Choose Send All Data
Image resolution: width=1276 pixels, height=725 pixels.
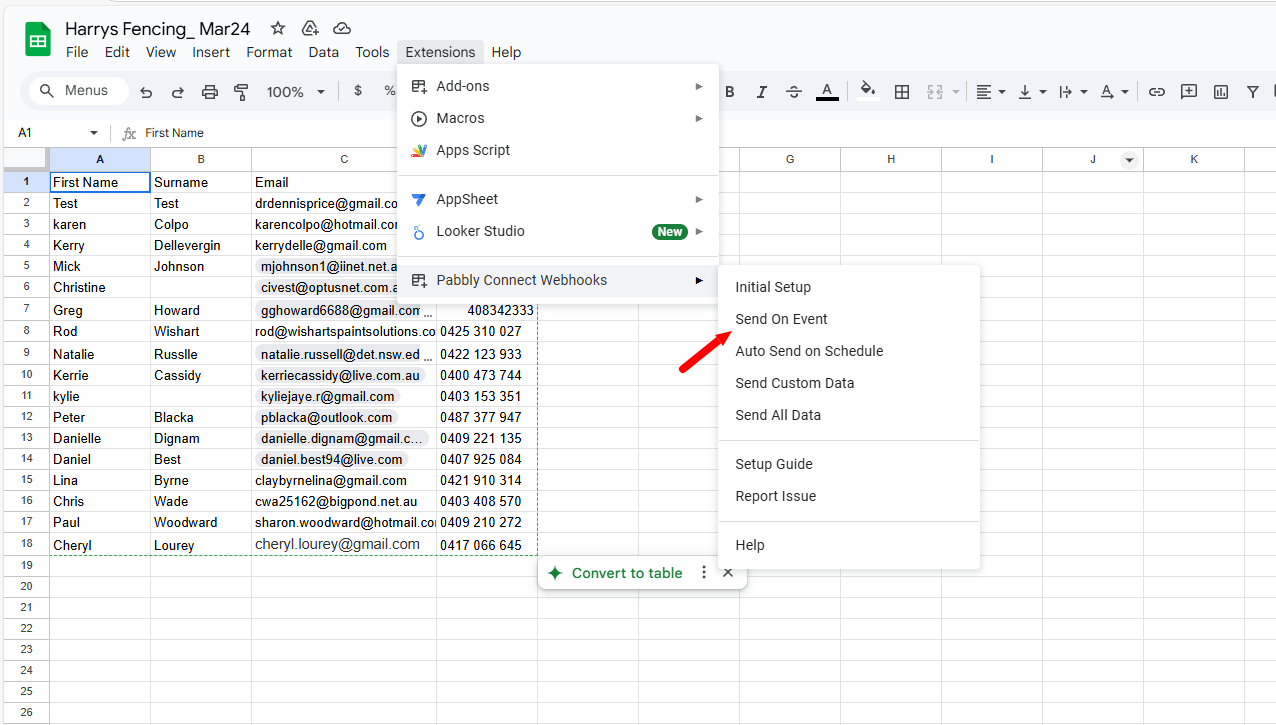pyautogui.click(x=849, y=415)
